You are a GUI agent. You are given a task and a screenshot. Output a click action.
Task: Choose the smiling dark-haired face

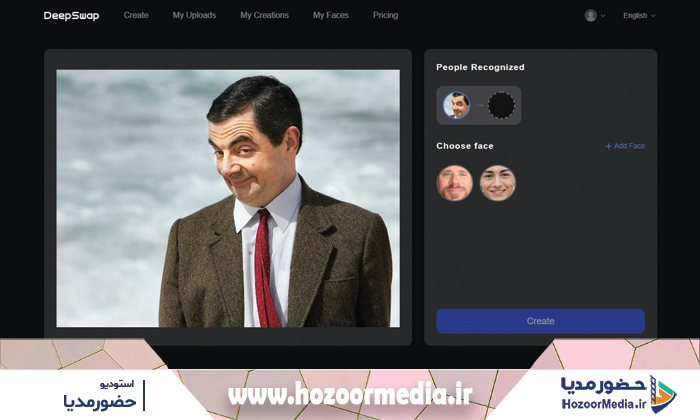498,183
